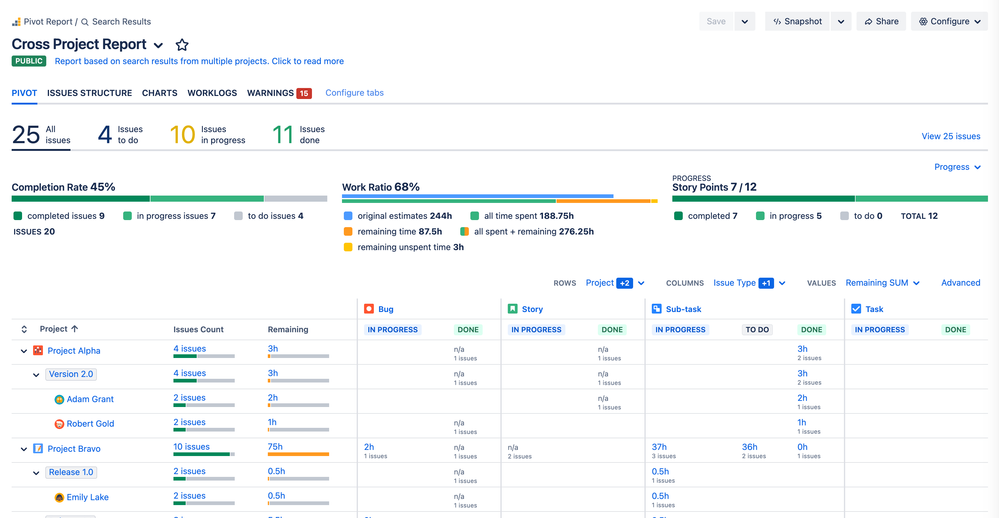Click the original estimates blue legend swatch
The width and height of the screenshot is (999, 518).
point(348,216)
